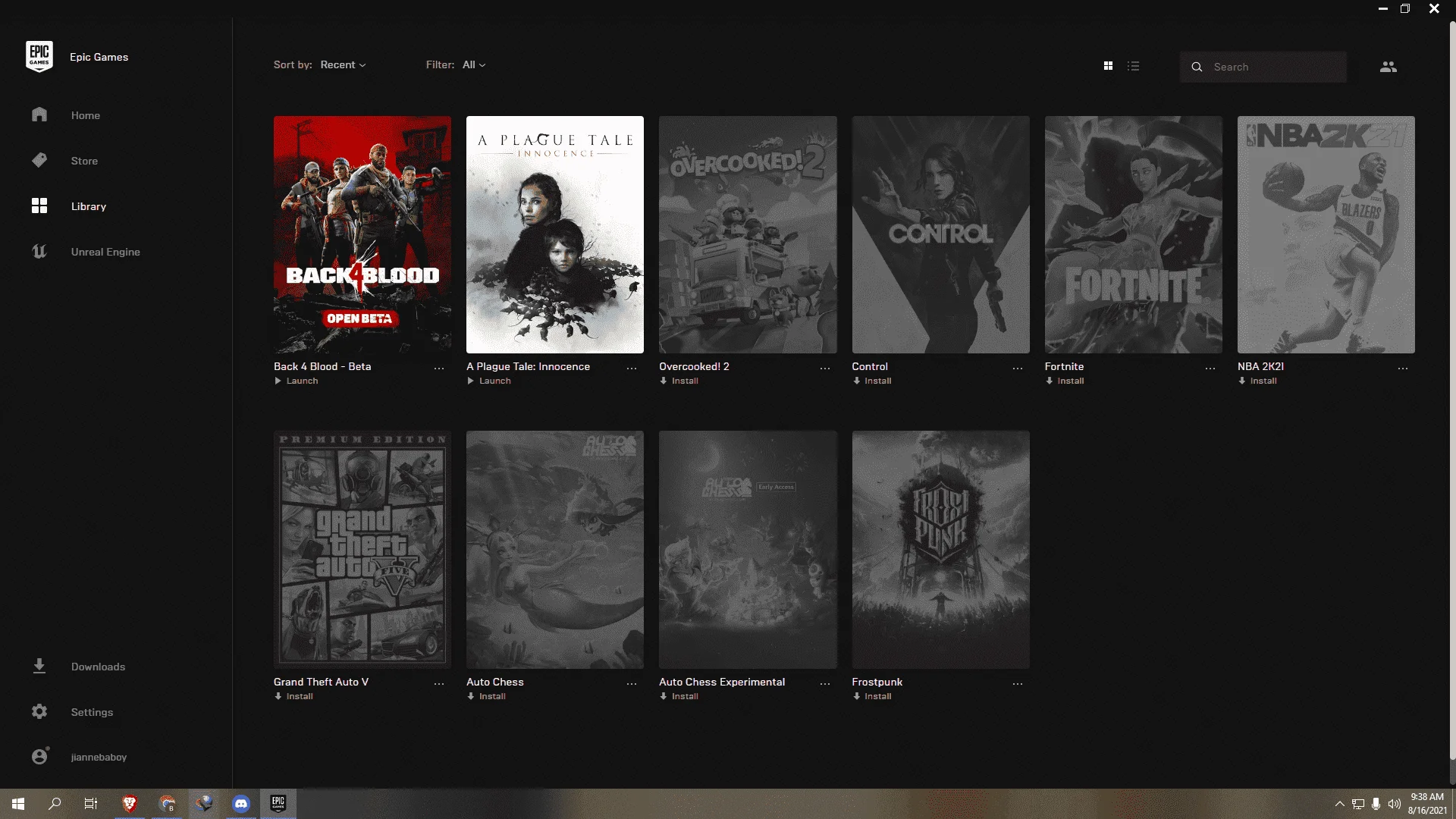1456x819 pixels.
Task: Install Control
Action: 872,381
